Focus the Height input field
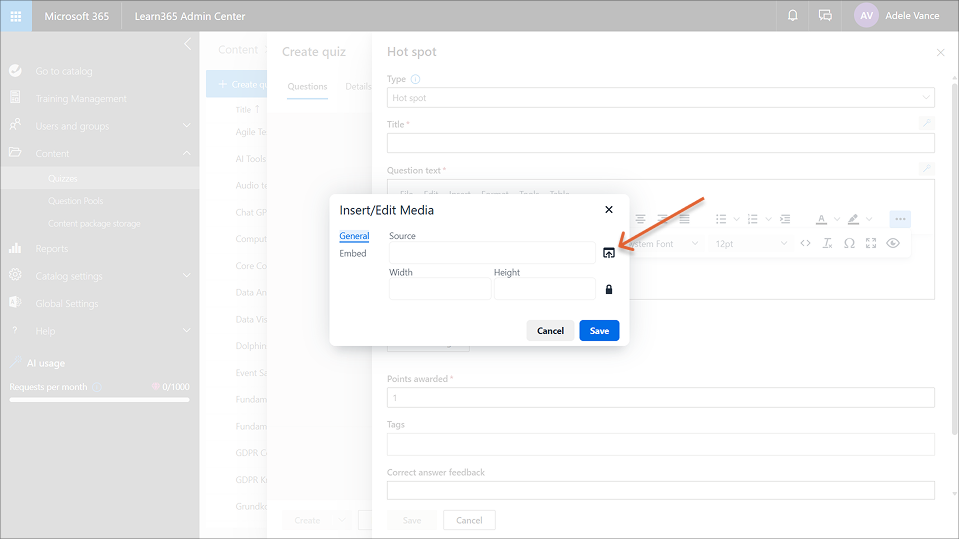The height and width of the screenshot is (539, 959). tap(544, 290)
